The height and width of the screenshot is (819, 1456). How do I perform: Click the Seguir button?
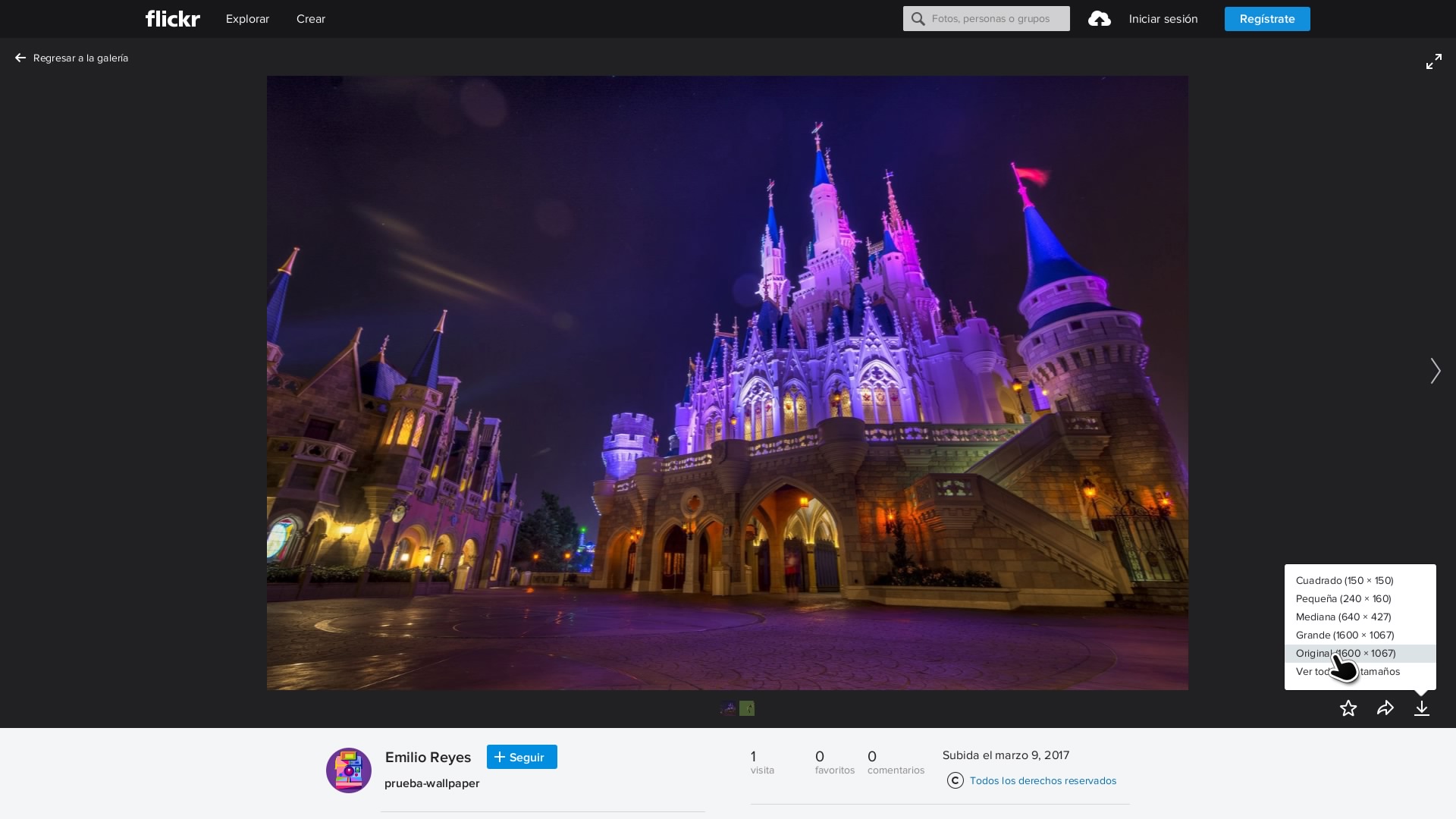(522, 757)
